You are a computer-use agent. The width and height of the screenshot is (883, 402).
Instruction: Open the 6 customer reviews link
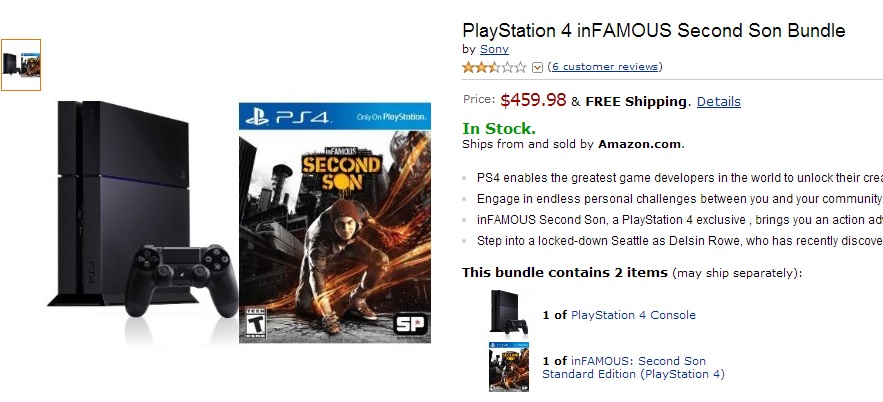coord(605,67)
